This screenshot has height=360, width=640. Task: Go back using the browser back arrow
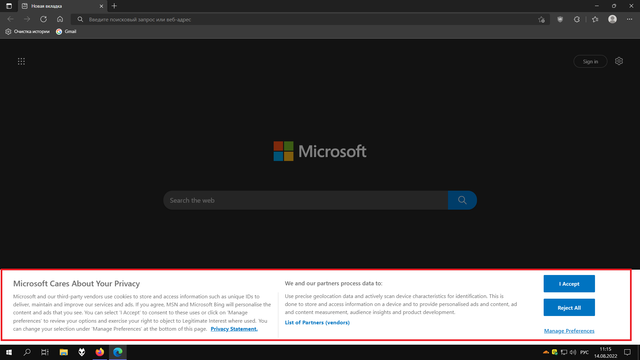[10, 19]
